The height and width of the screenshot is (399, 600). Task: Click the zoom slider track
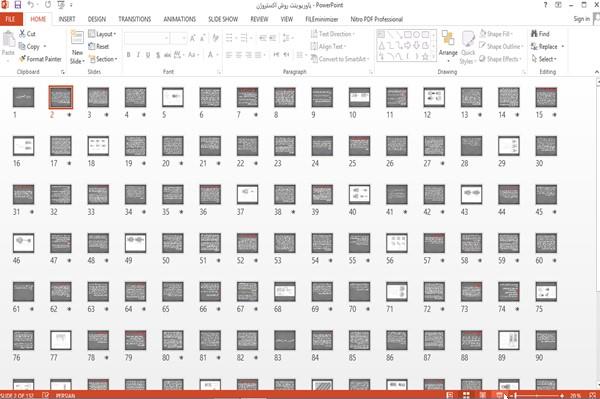click(x=537, y=396)
